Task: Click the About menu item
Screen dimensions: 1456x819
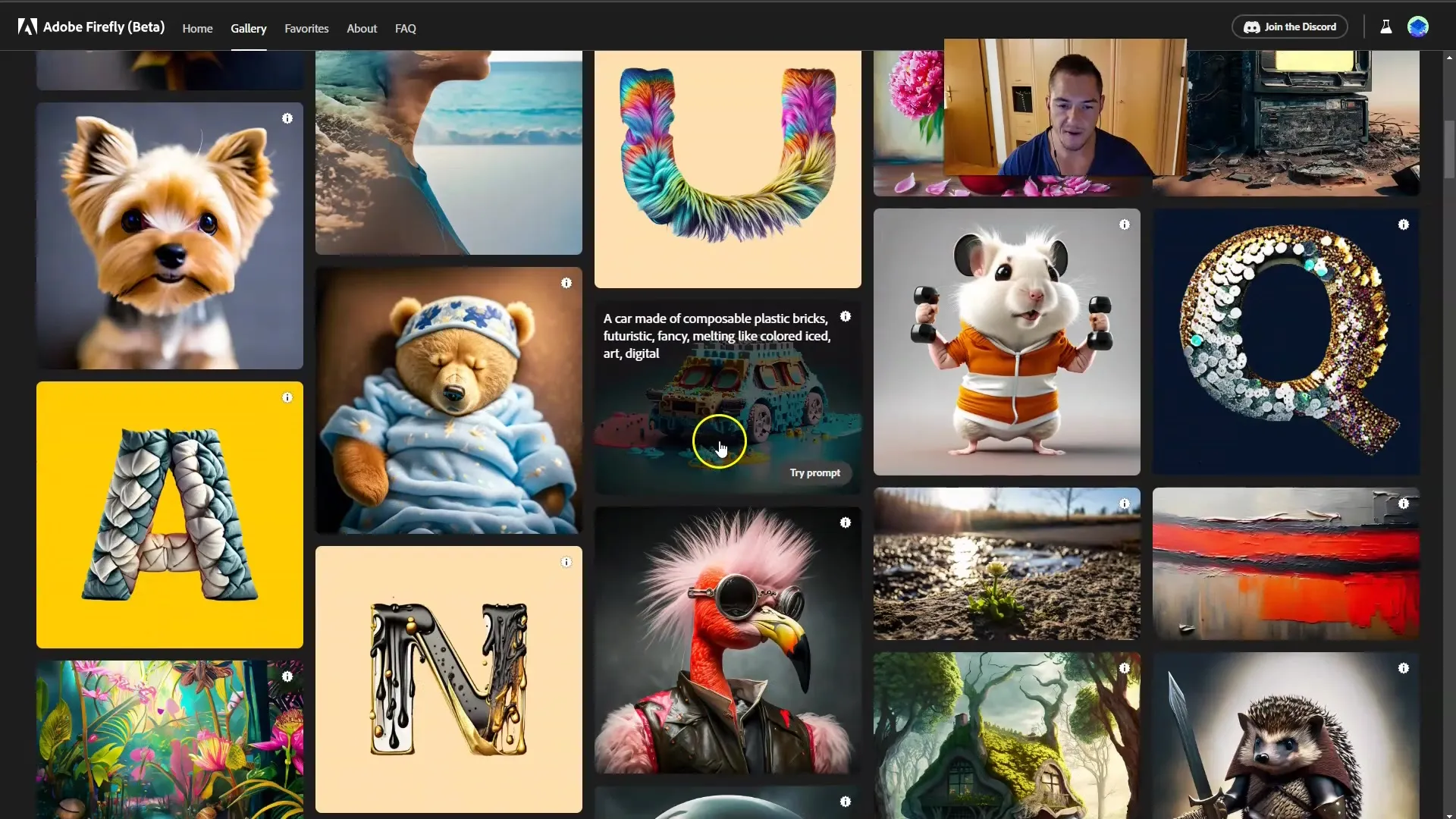Action: [x=362, y=28]
